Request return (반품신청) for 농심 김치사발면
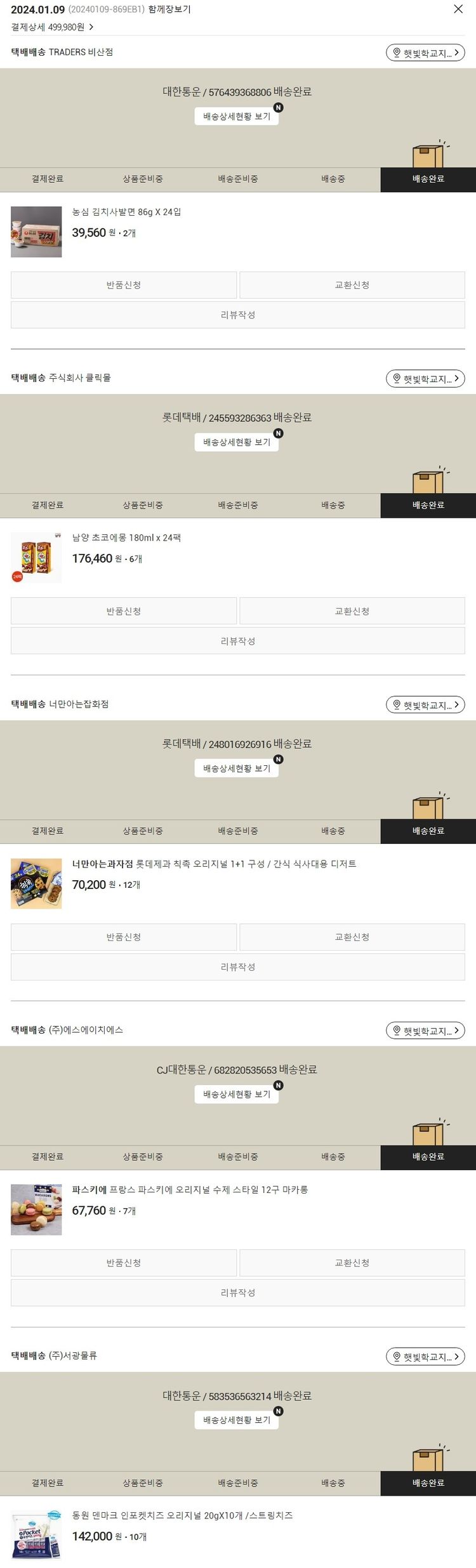Screen dimensions: 476x1568 124,286
